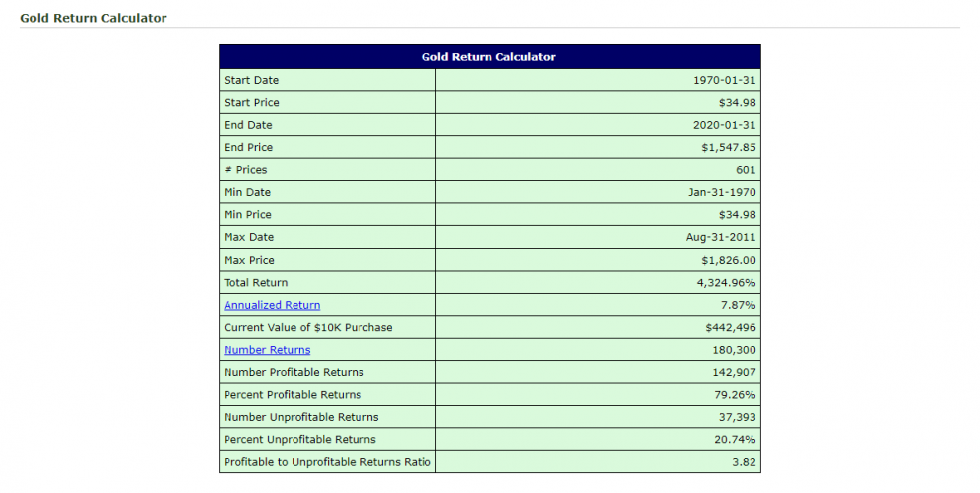Select the returns ratio value 3.82
This screenshot has height=493, width=980.
744,462
